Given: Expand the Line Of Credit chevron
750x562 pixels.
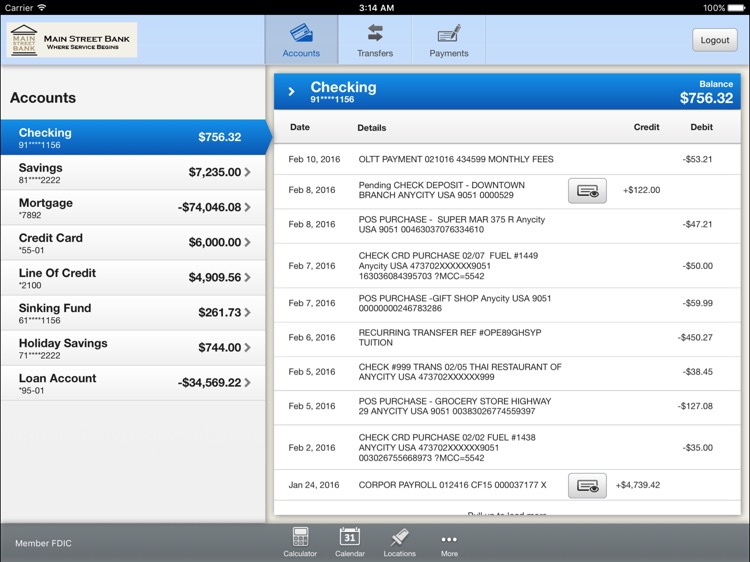Looking at the screenshot, I should tap(248, 277).
